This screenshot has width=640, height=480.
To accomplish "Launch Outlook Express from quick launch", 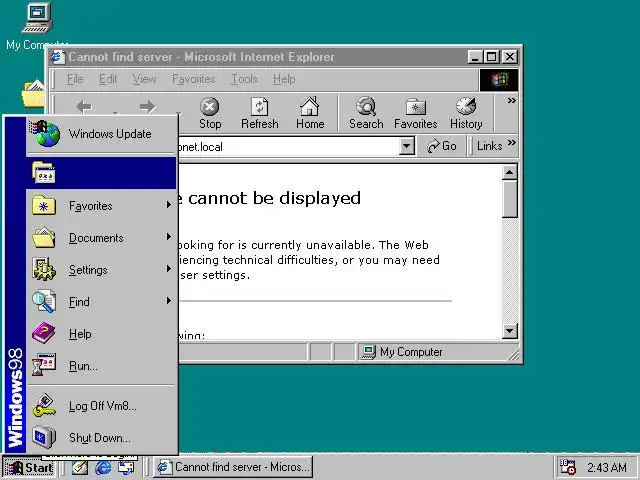I will (x=126, y=467).
